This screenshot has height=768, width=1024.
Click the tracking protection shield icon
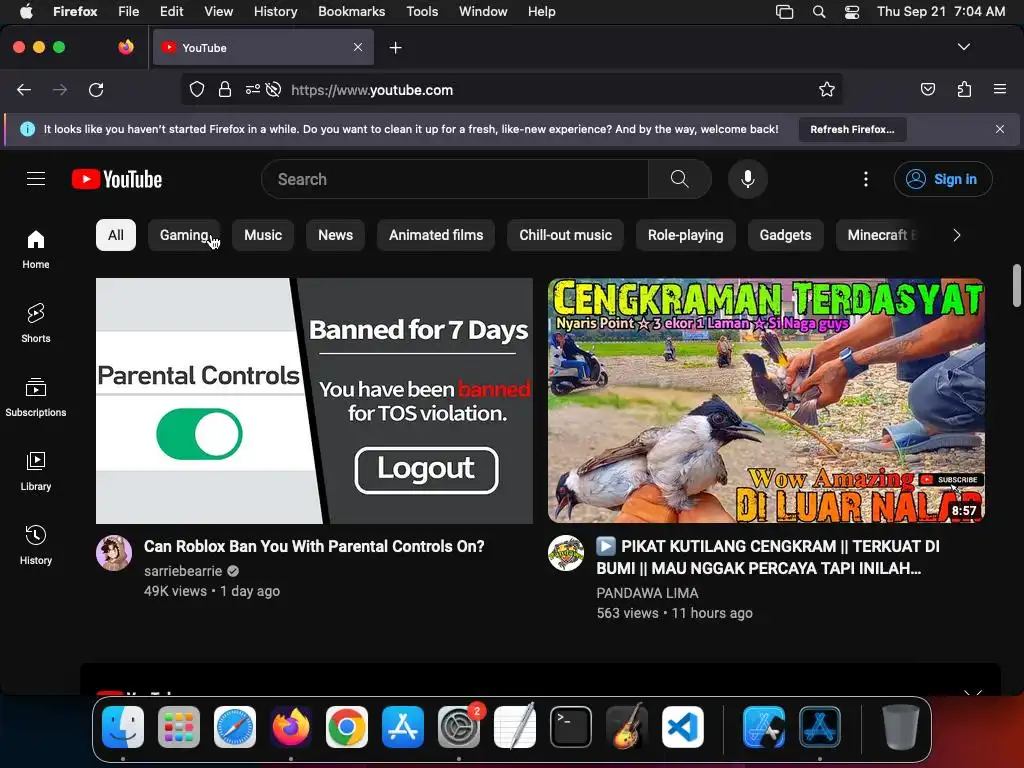pos(197,89)
